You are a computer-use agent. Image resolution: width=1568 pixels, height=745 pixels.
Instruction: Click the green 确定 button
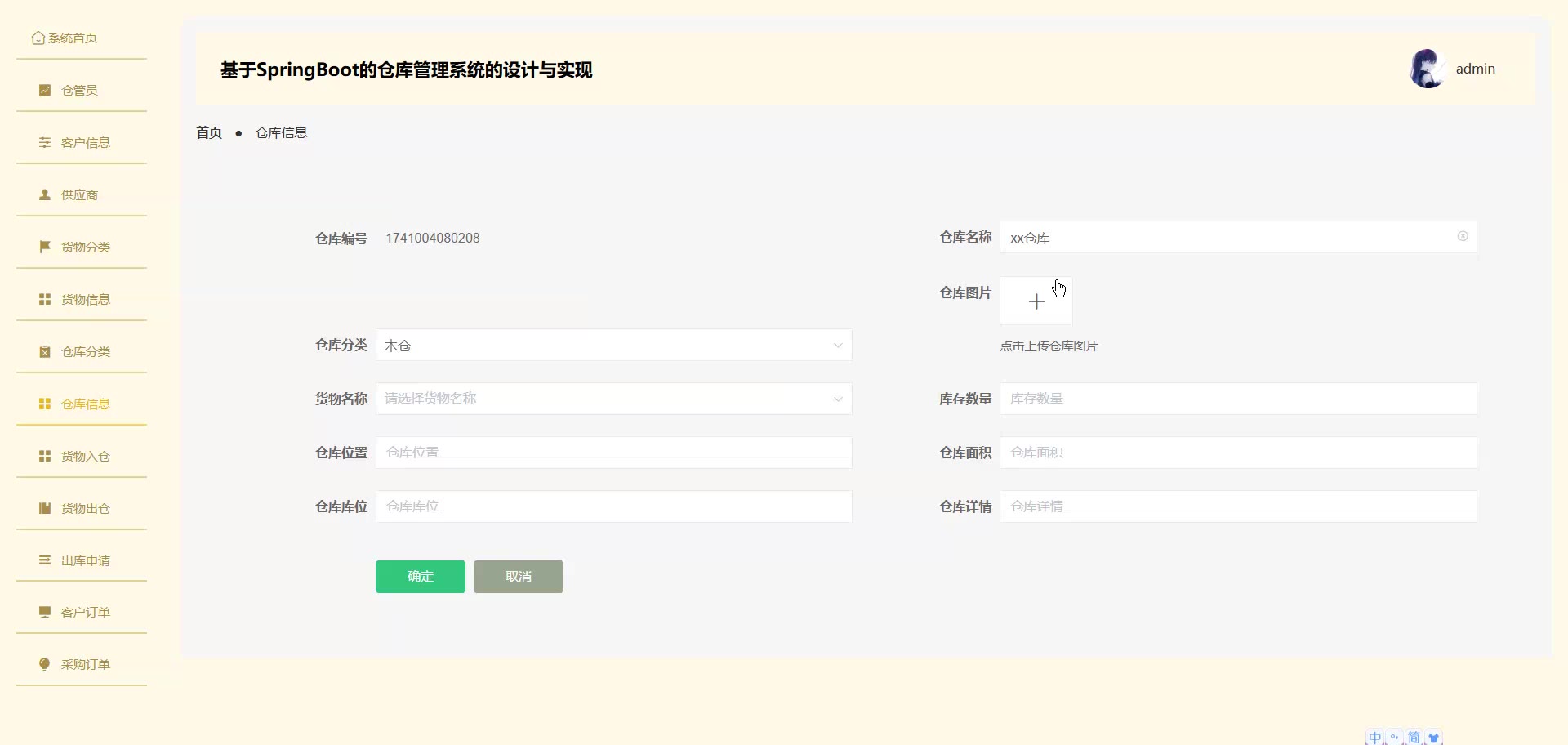pos(421,577)
